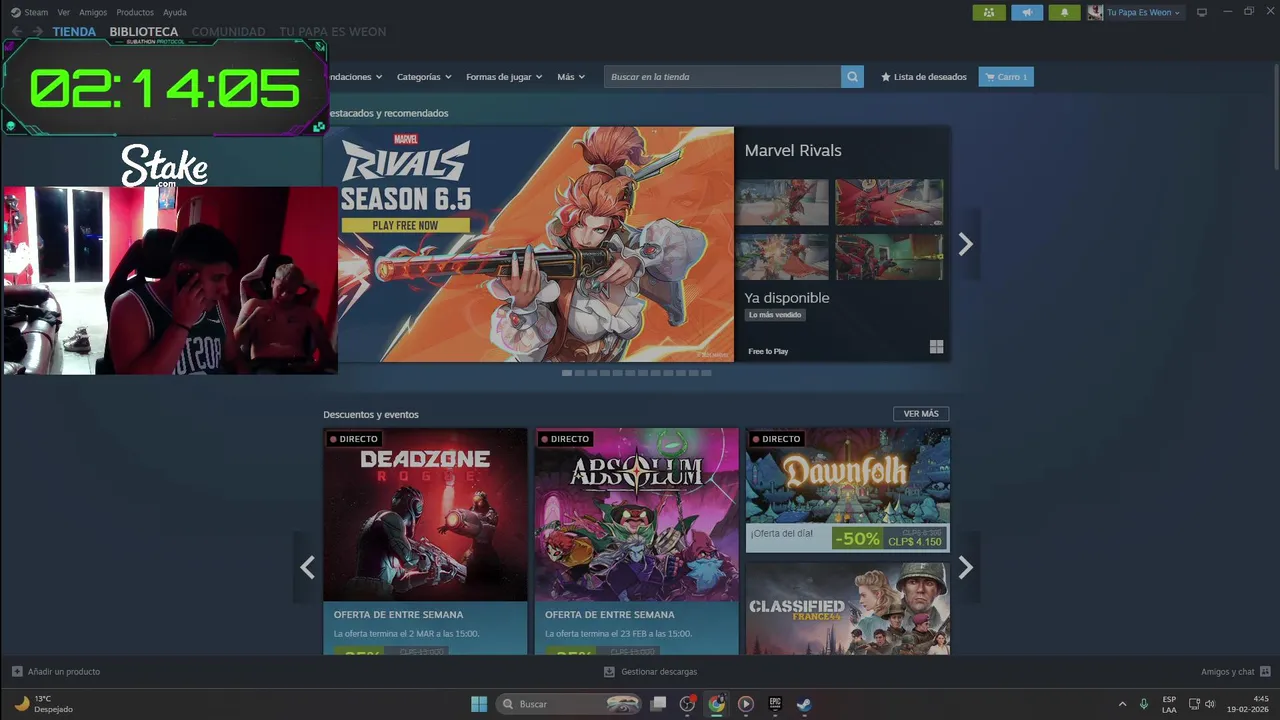Switch to the TIENDA tab
1280x720 pixels.
click(x=74, y=32)
